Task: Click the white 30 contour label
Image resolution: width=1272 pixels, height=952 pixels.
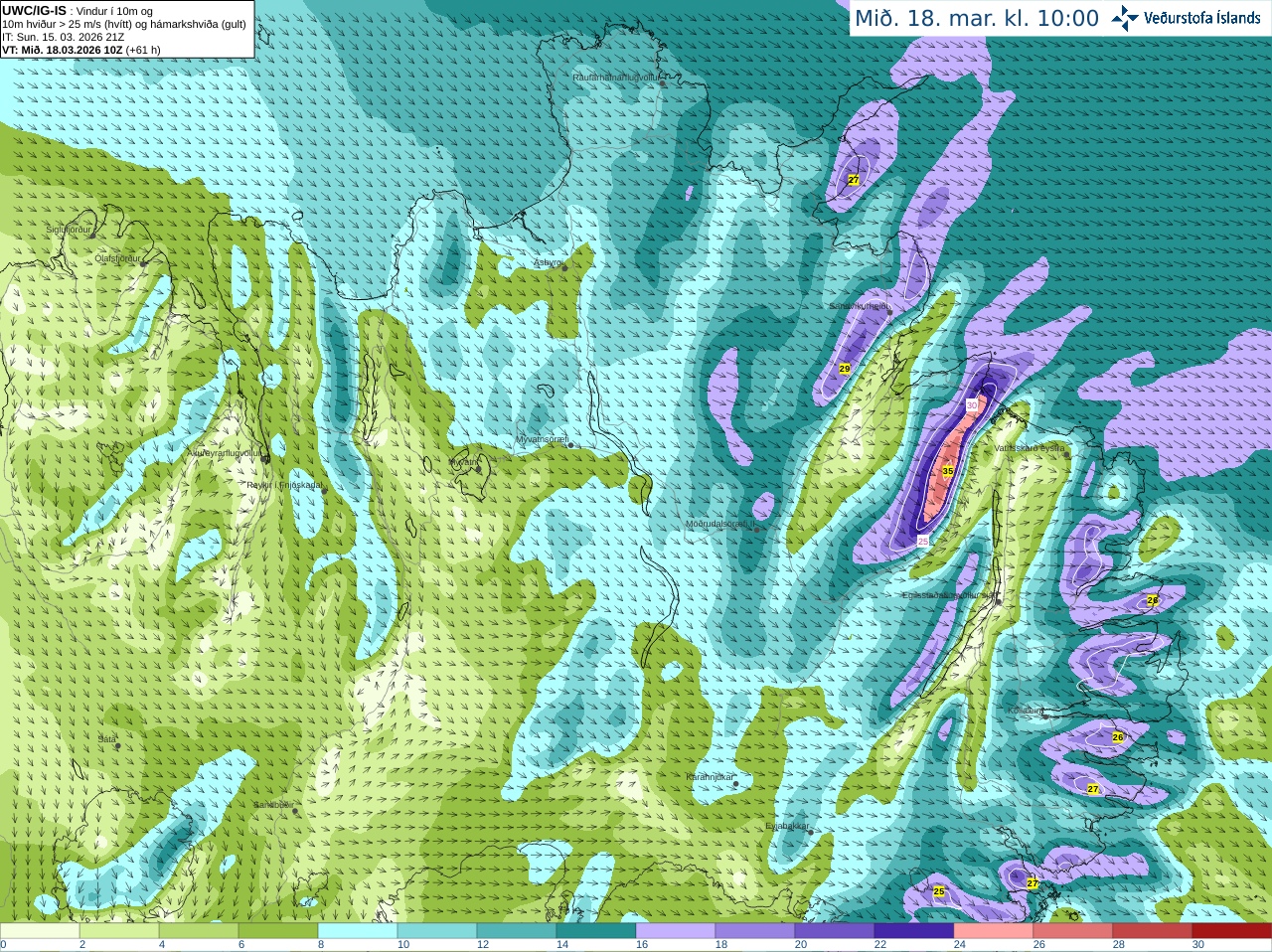Action: (972, 405)
